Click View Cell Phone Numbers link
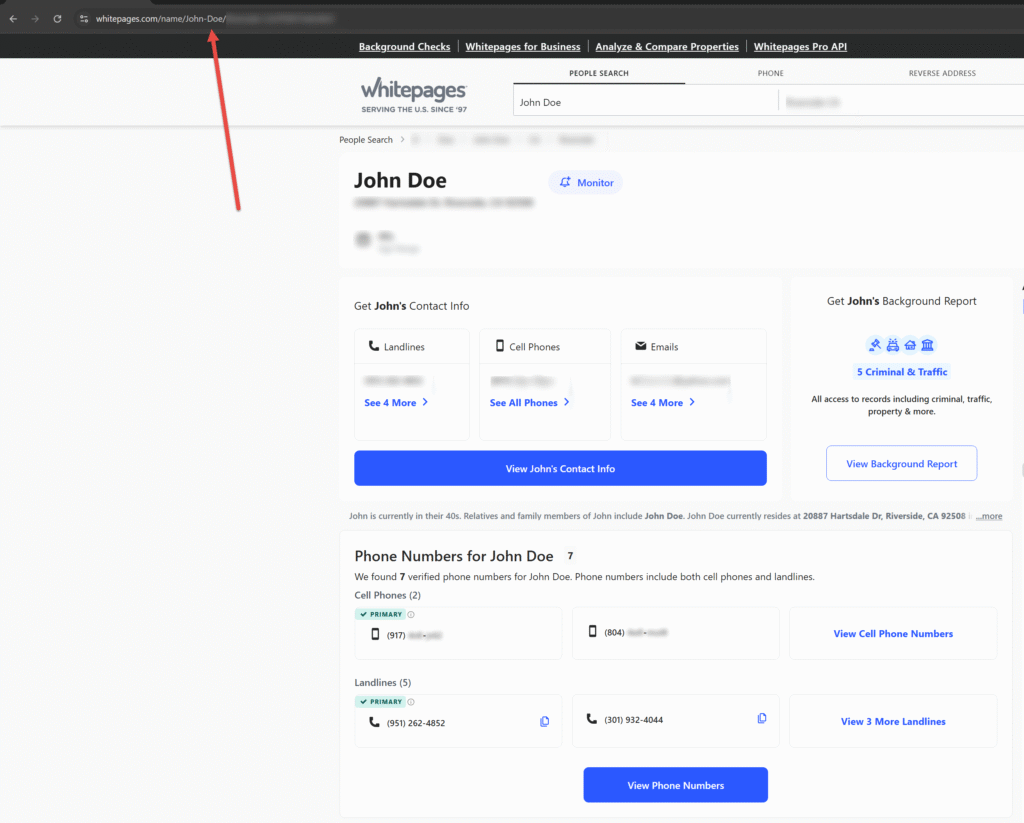Image resolution: width=1024 pixels, height=823 pixels. pyautogui.click(x=893, y=634)
